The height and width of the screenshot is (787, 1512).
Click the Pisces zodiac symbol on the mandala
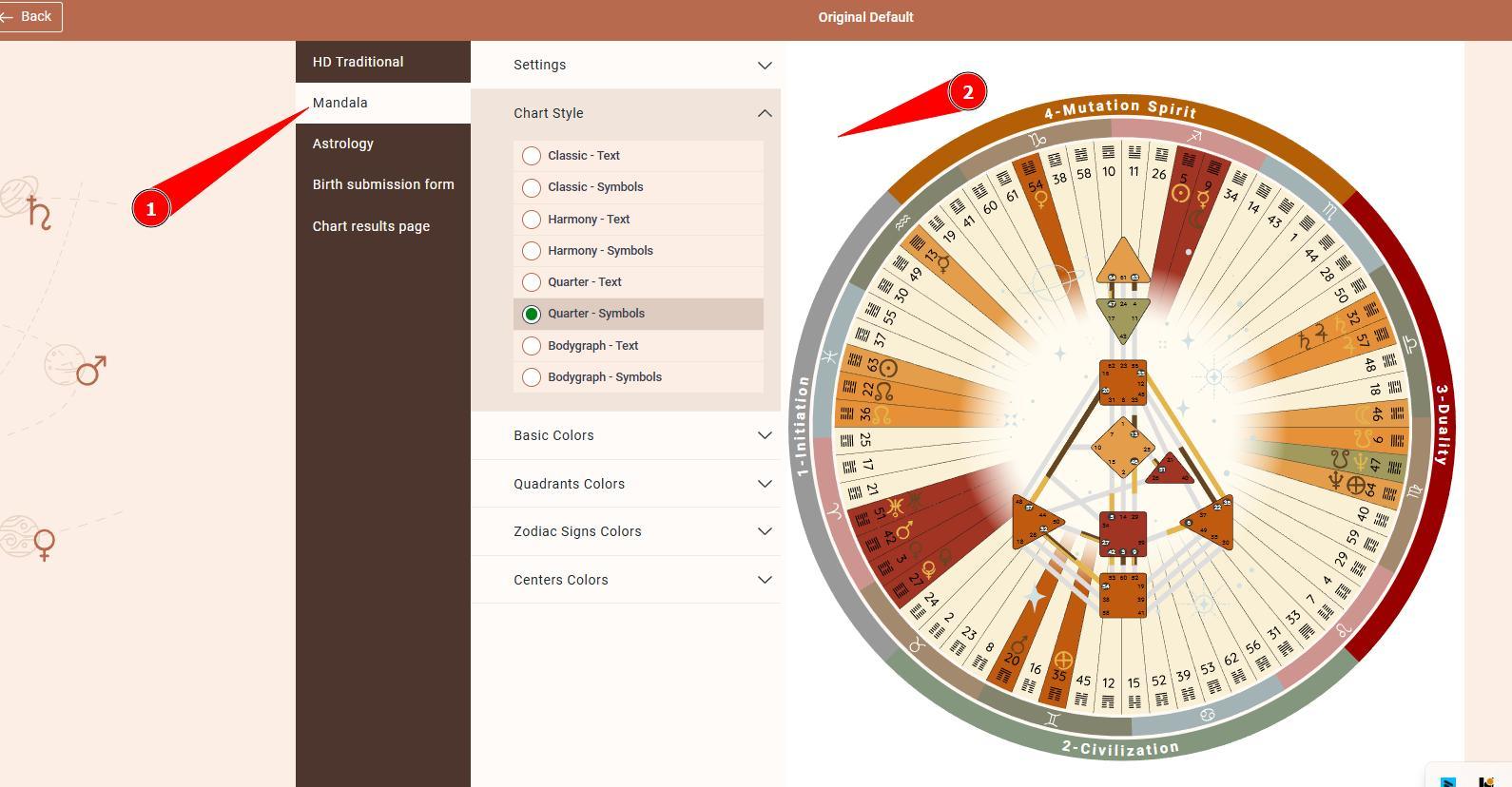coord(830,356)
